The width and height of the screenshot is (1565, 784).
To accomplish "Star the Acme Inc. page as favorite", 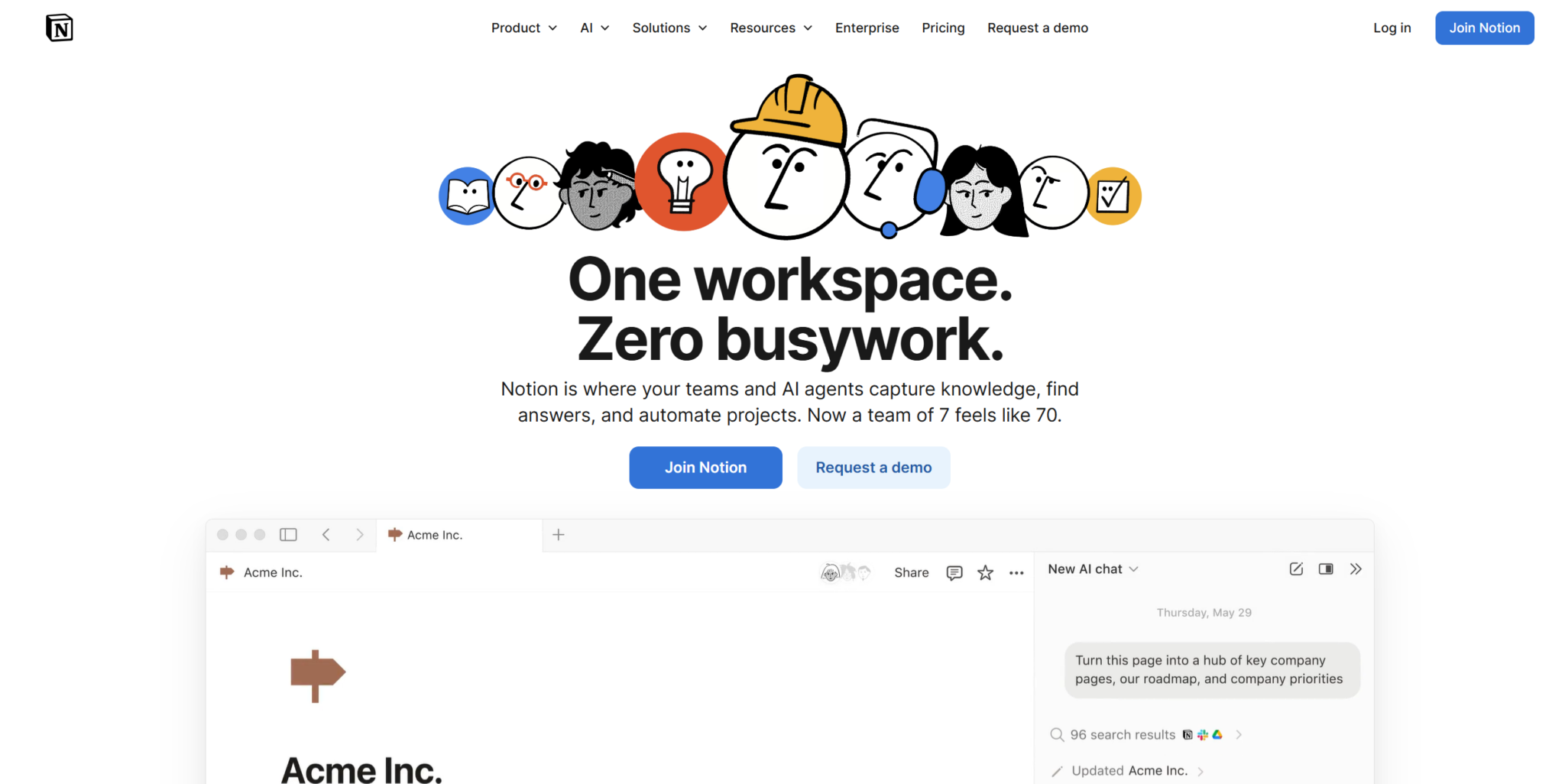I will click(985, 573).
